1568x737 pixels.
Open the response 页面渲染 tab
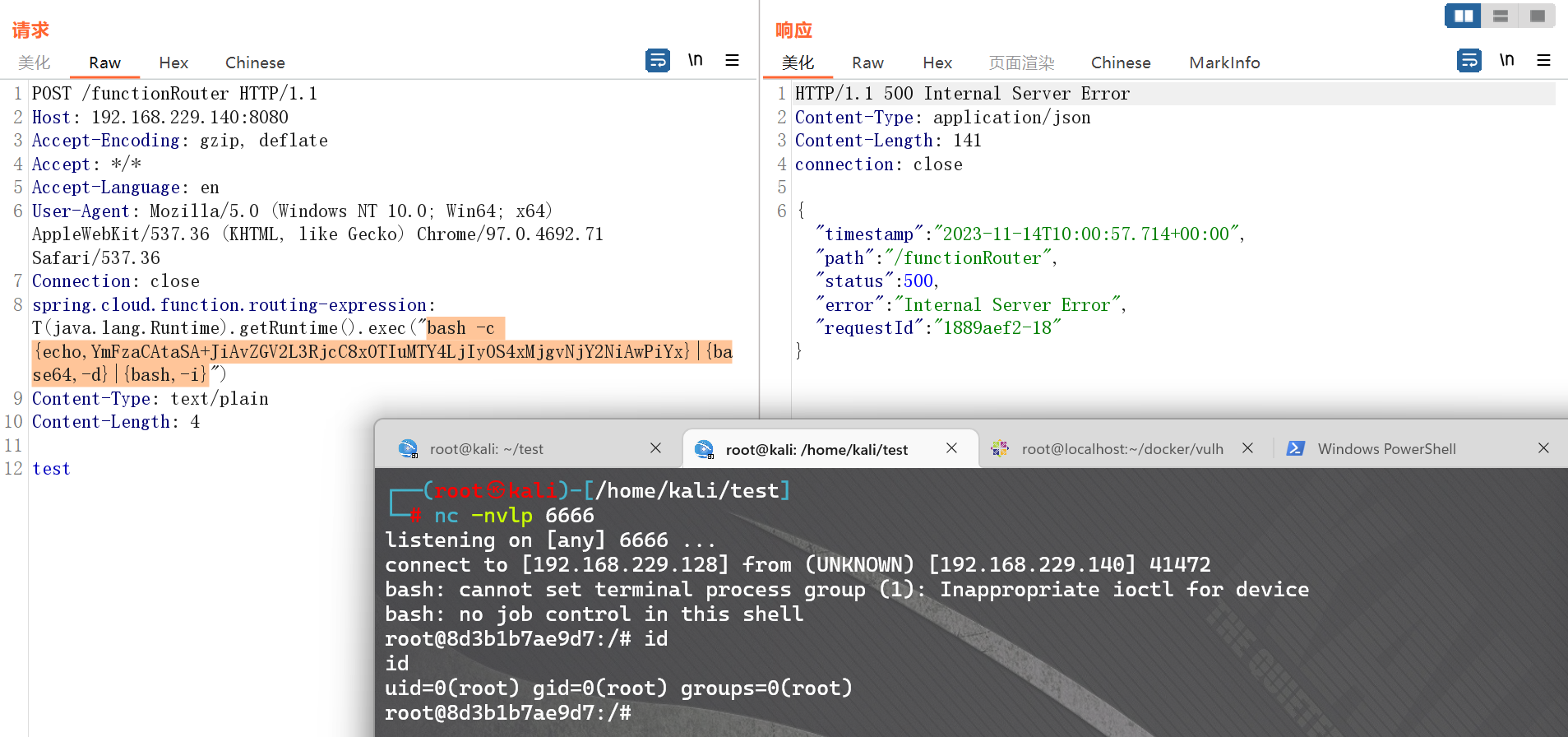click(1021, 63)
